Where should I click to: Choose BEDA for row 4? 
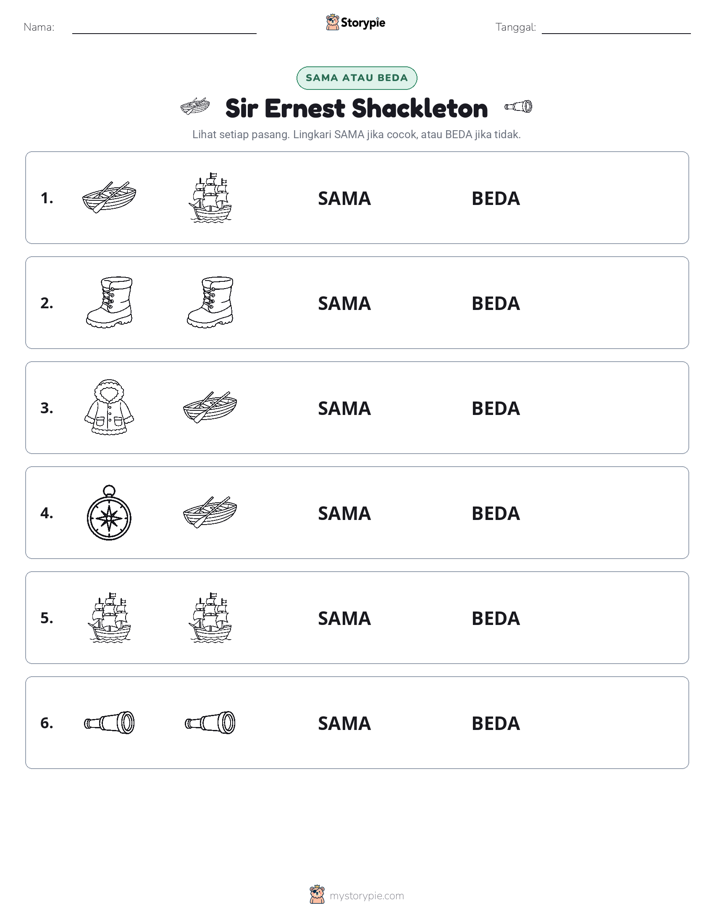click(495, 513)
